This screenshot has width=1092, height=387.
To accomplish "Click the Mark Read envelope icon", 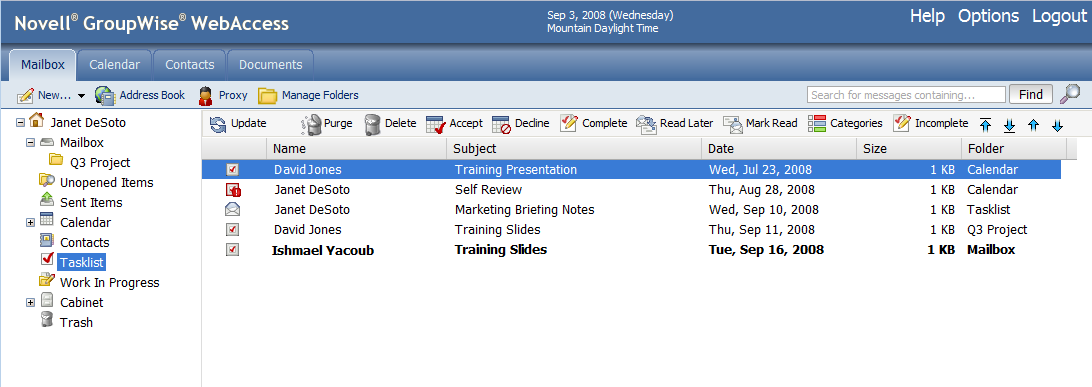I will click(x=733, y=124).
